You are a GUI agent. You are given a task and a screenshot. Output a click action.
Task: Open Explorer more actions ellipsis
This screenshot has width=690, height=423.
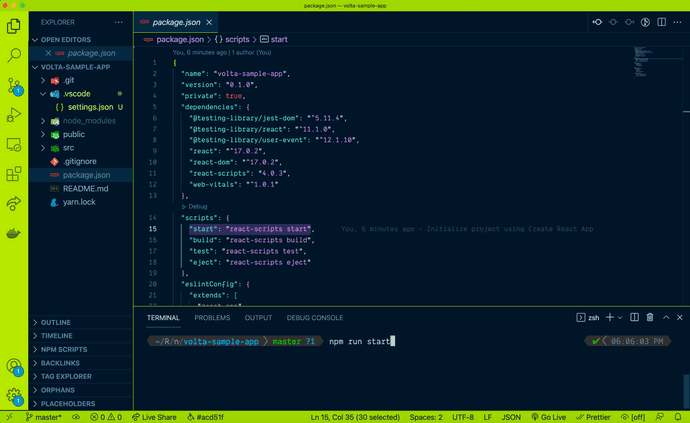(x=118, y=22)
